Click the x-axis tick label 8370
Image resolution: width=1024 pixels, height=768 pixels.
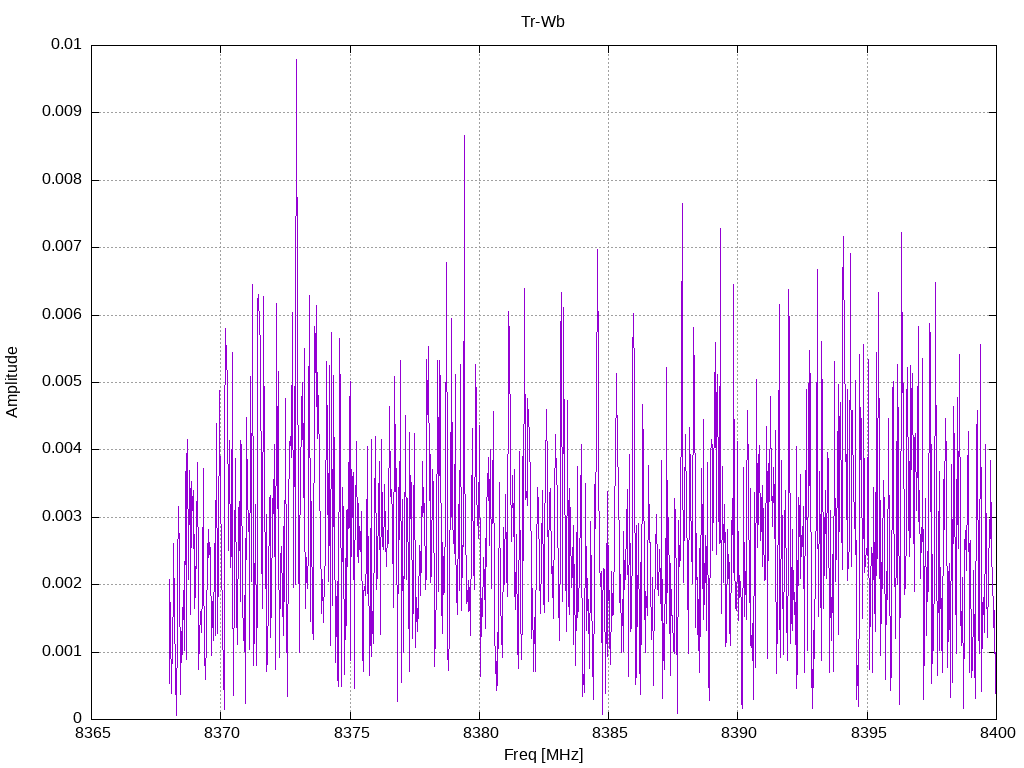221,733
